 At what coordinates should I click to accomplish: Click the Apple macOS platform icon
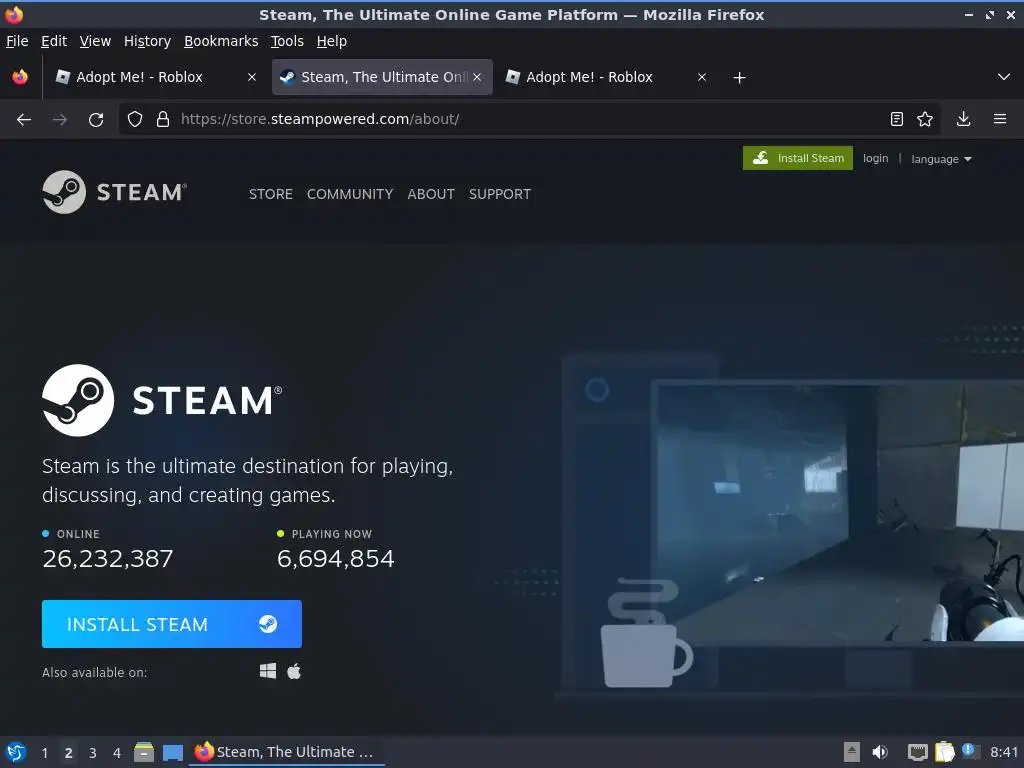294,671
